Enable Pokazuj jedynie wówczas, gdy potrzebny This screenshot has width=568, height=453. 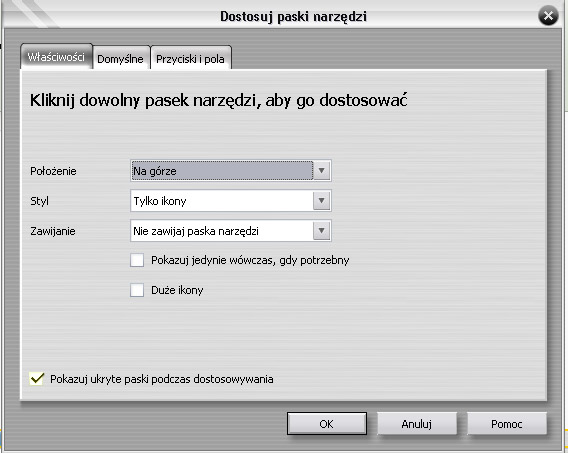point(137,260)
